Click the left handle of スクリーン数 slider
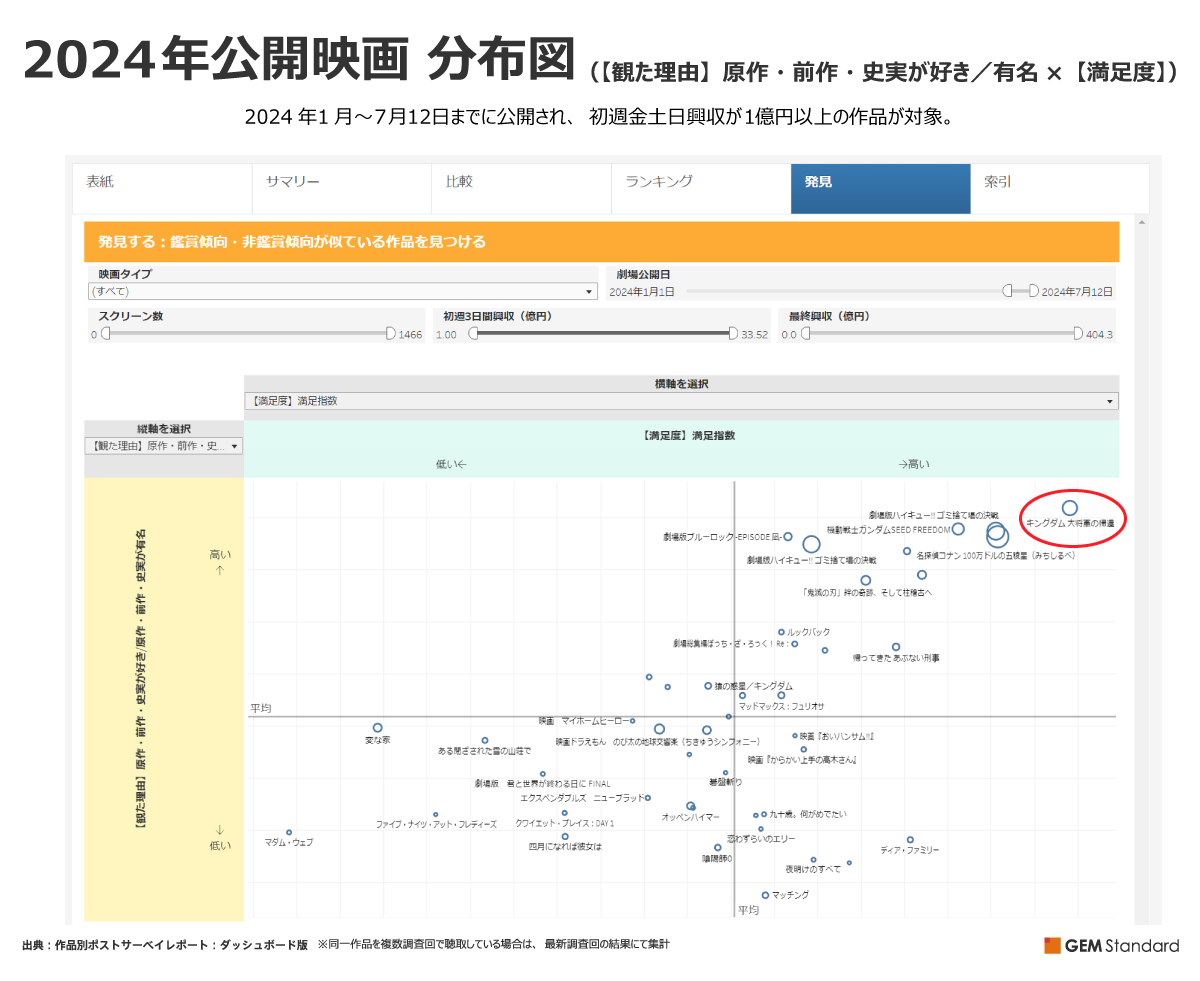This screenshot has height=981, width=1200. (105, 334)
